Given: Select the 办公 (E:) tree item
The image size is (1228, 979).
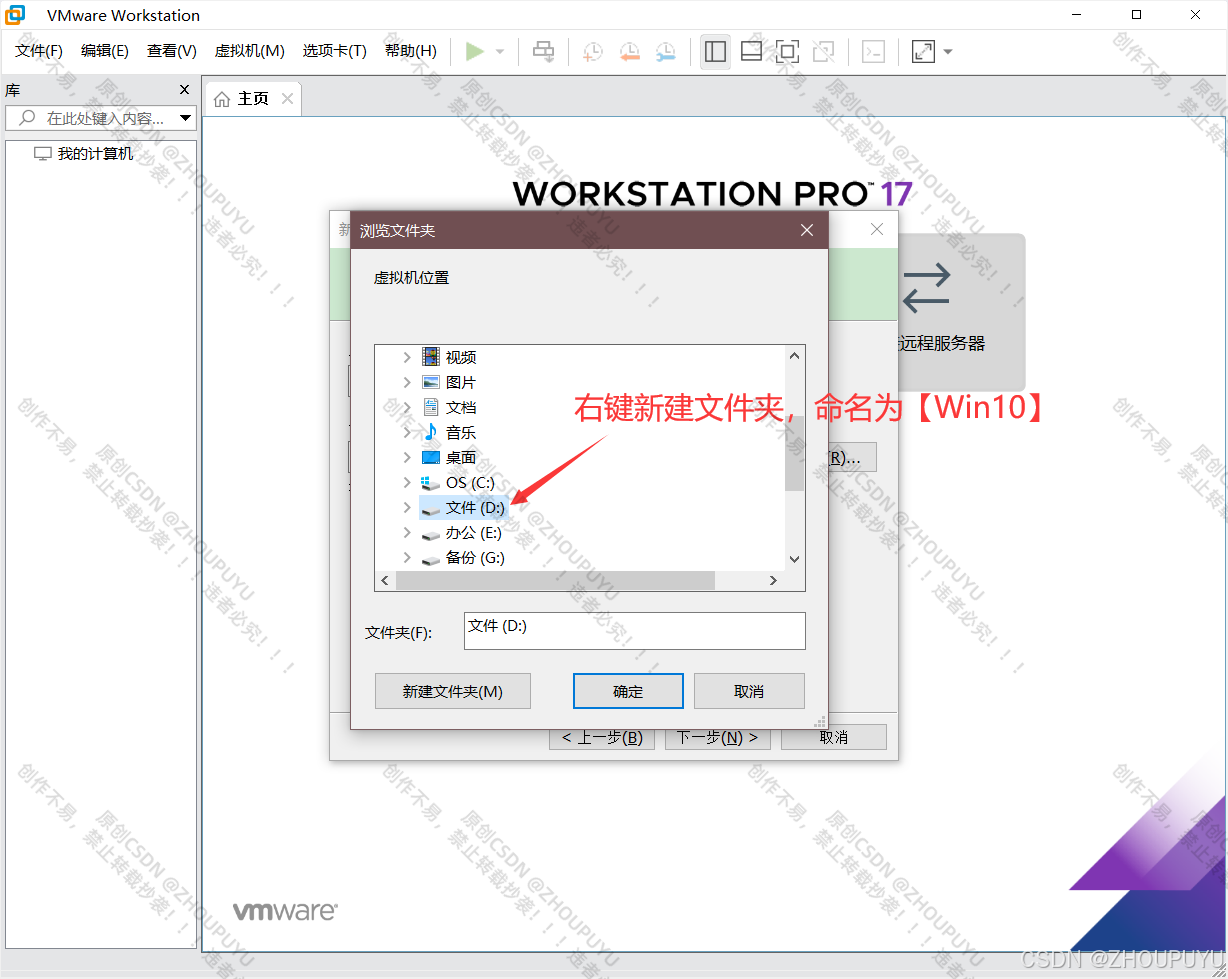Looking at the screenshot, I should click(x=462, y=533).
